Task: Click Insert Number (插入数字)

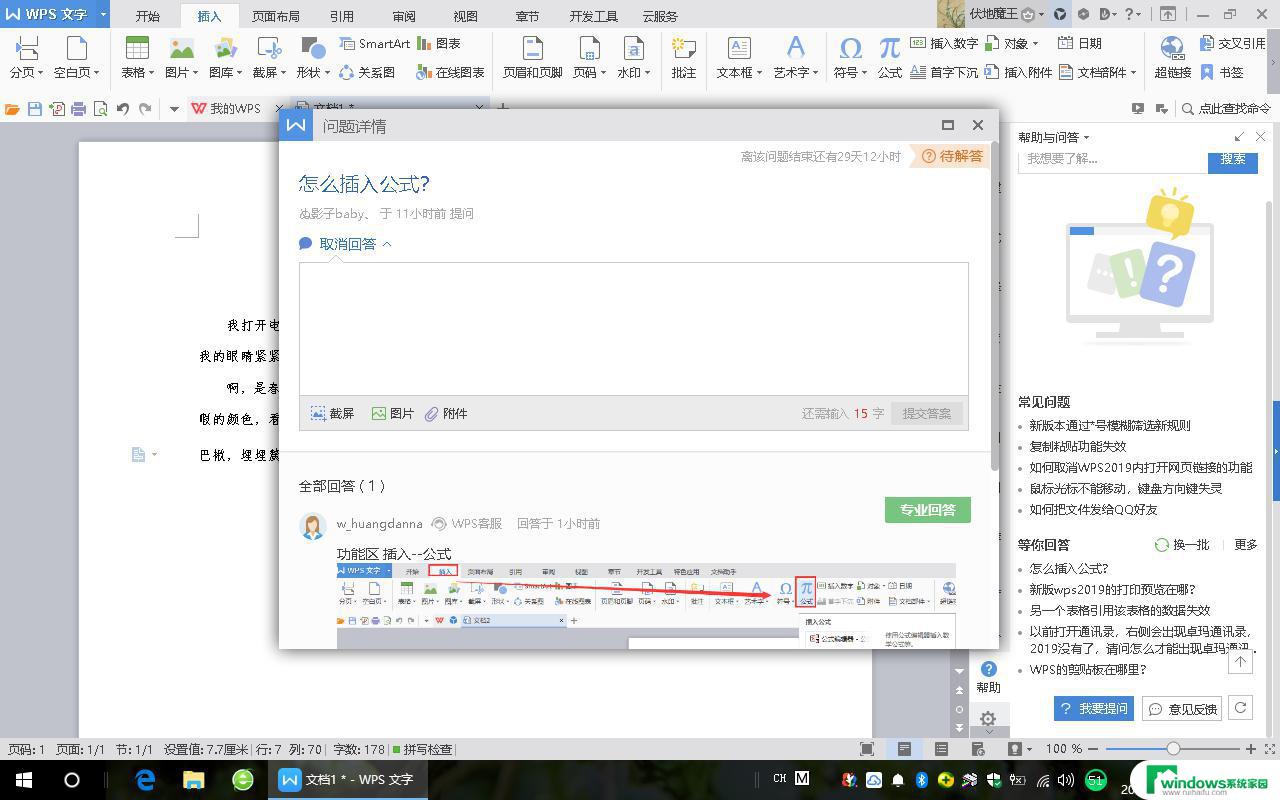Action: click(944, 44)
